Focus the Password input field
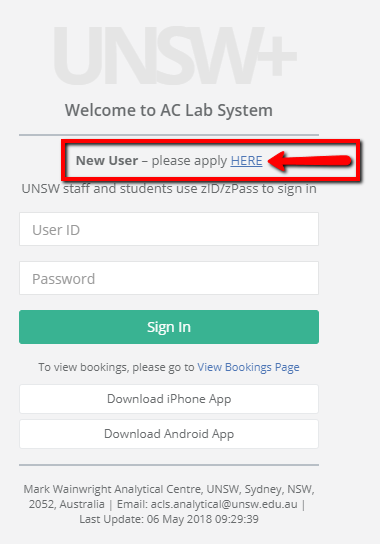Viewport: 380px width, 544px height. 169,278
